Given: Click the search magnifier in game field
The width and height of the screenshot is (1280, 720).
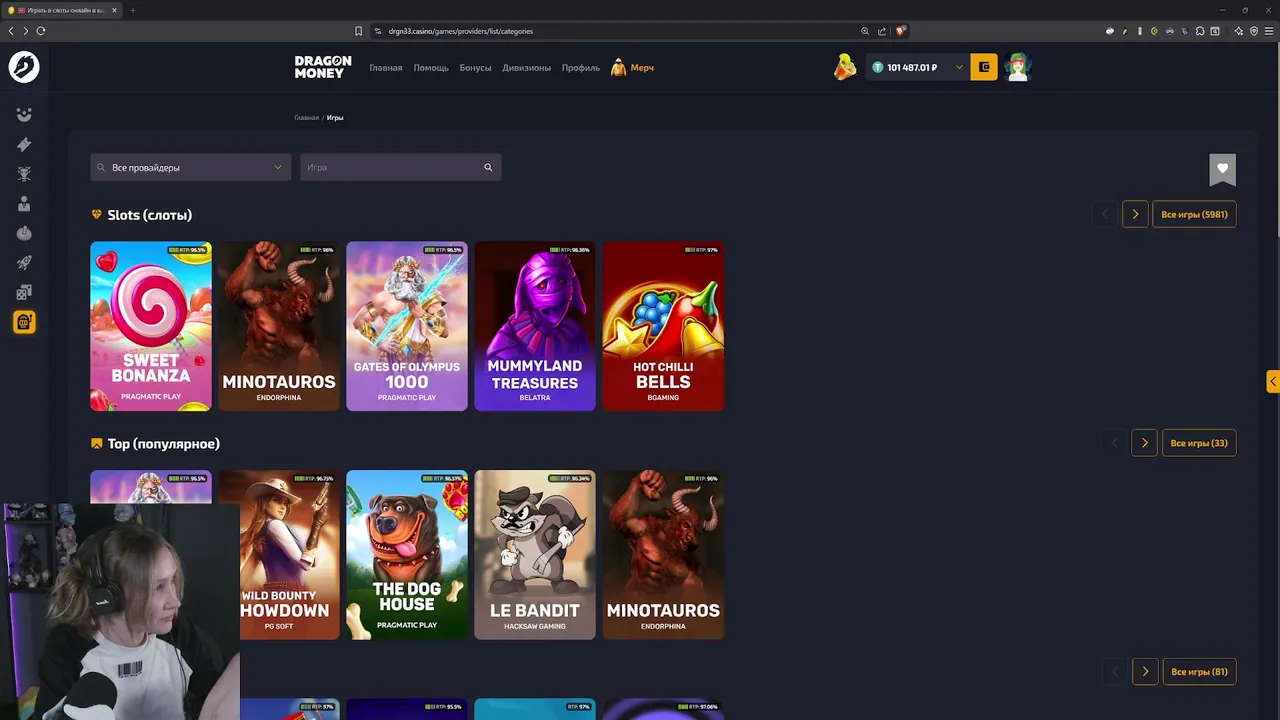Looking at the screenshot, I should [x=488, y=167].
